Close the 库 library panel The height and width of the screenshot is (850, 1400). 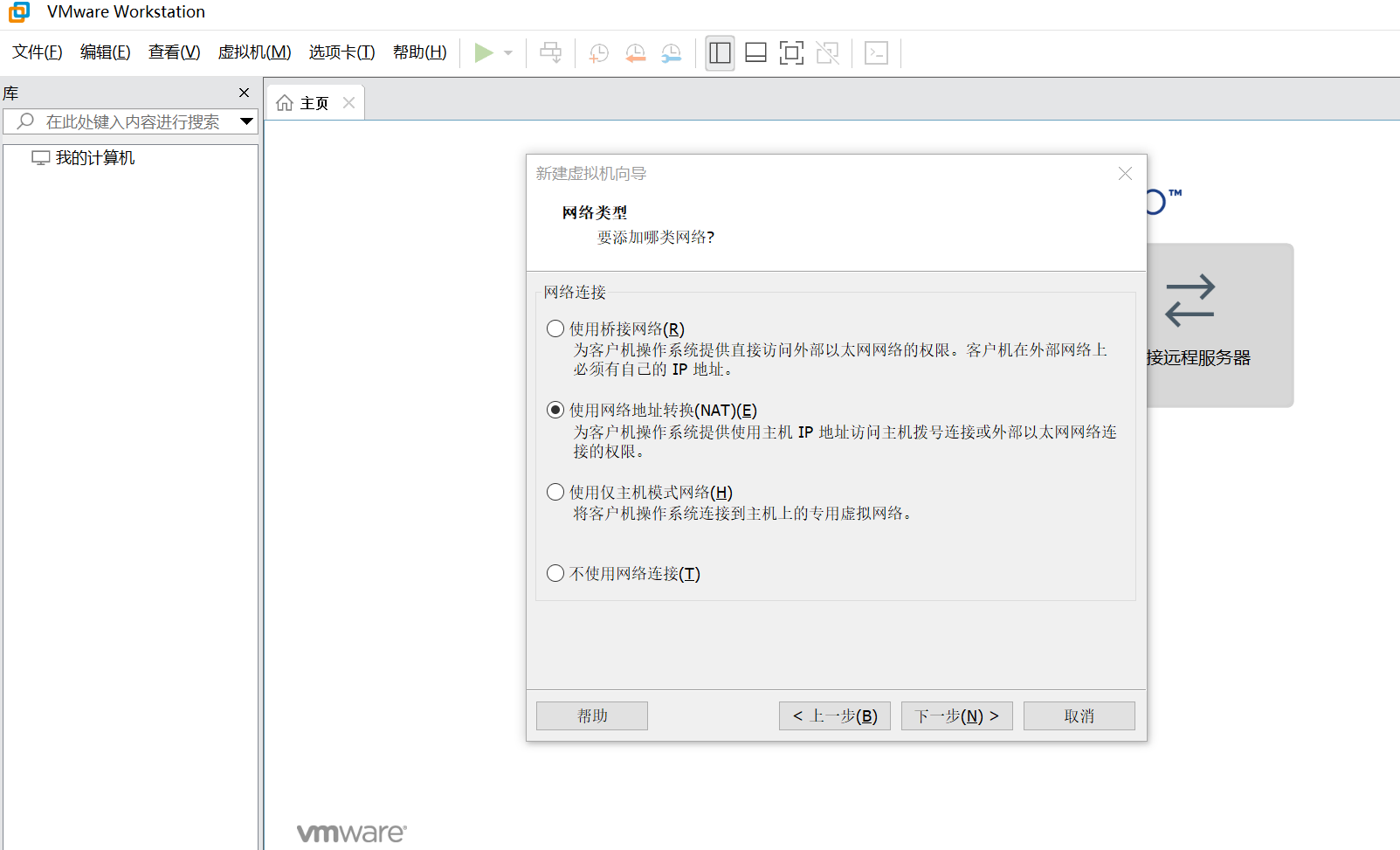pos(245,93)
